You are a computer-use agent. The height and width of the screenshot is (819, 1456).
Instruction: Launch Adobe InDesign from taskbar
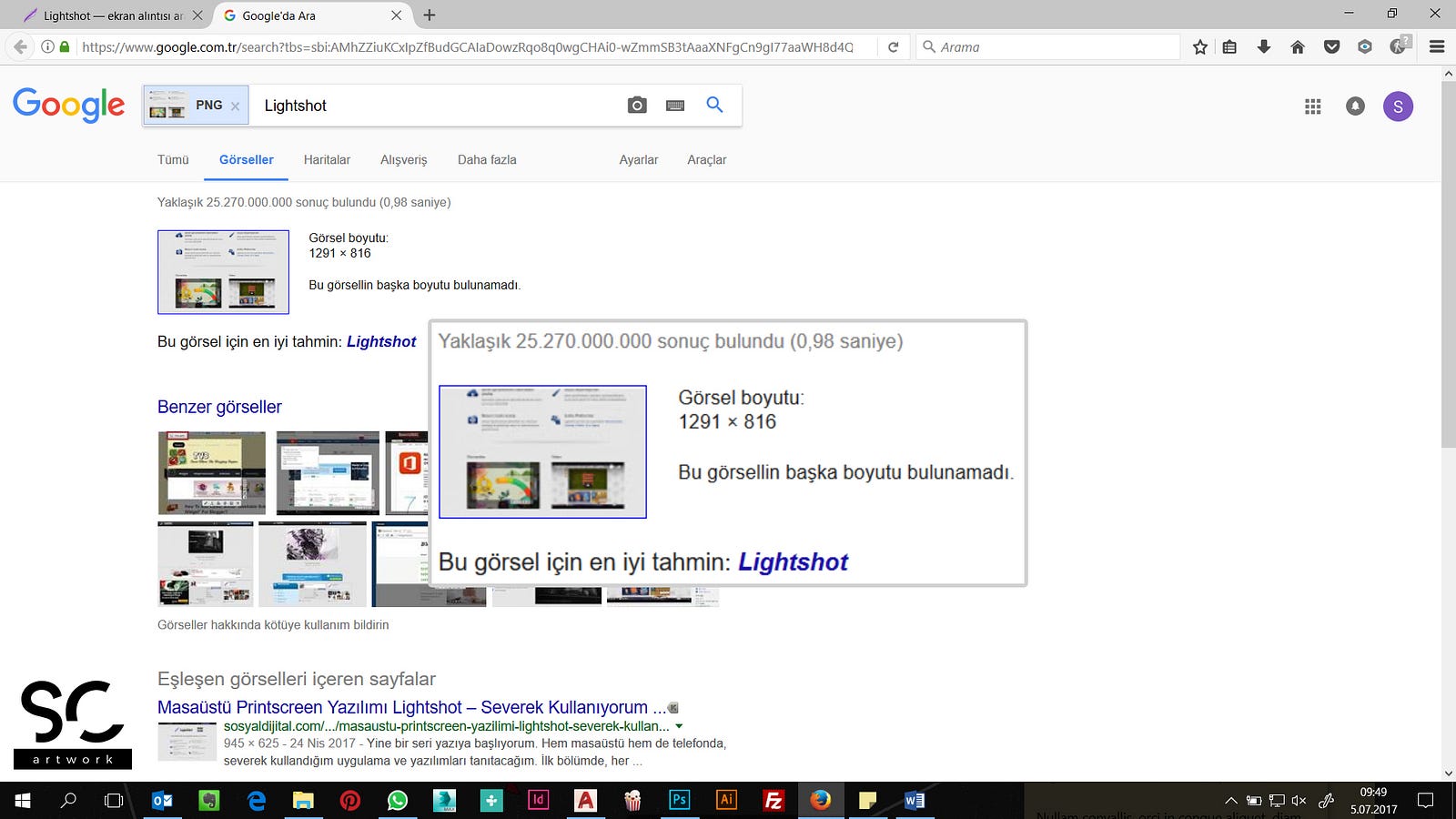tap(538, 801)
